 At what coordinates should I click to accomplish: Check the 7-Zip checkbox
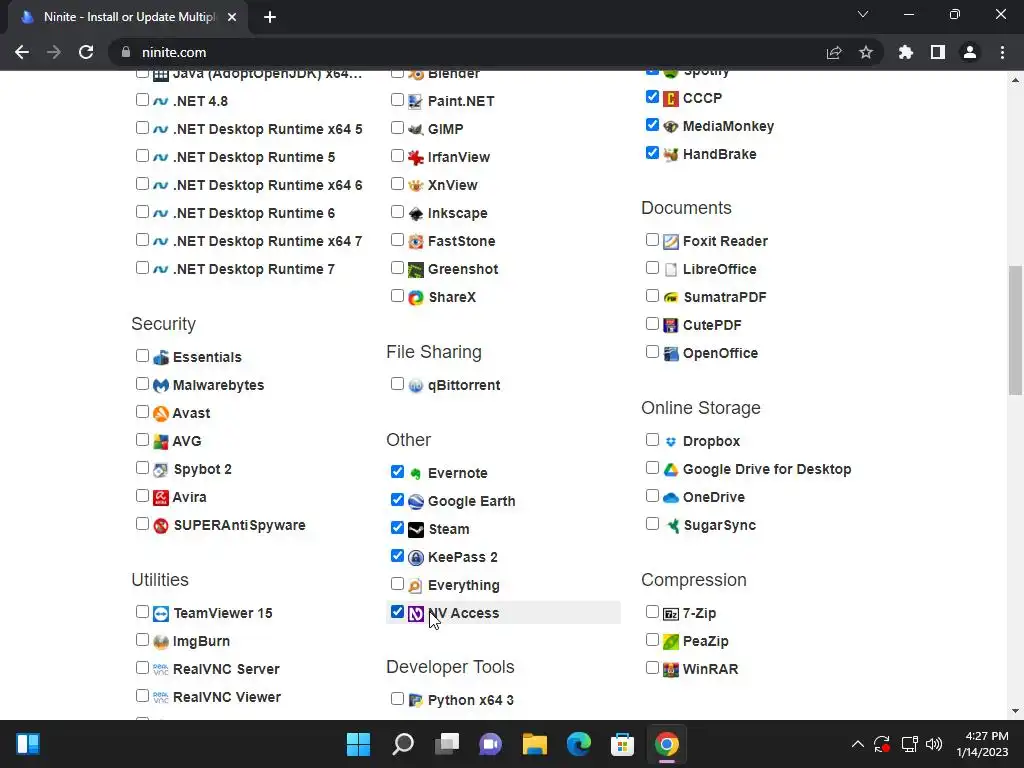(652, 612)
